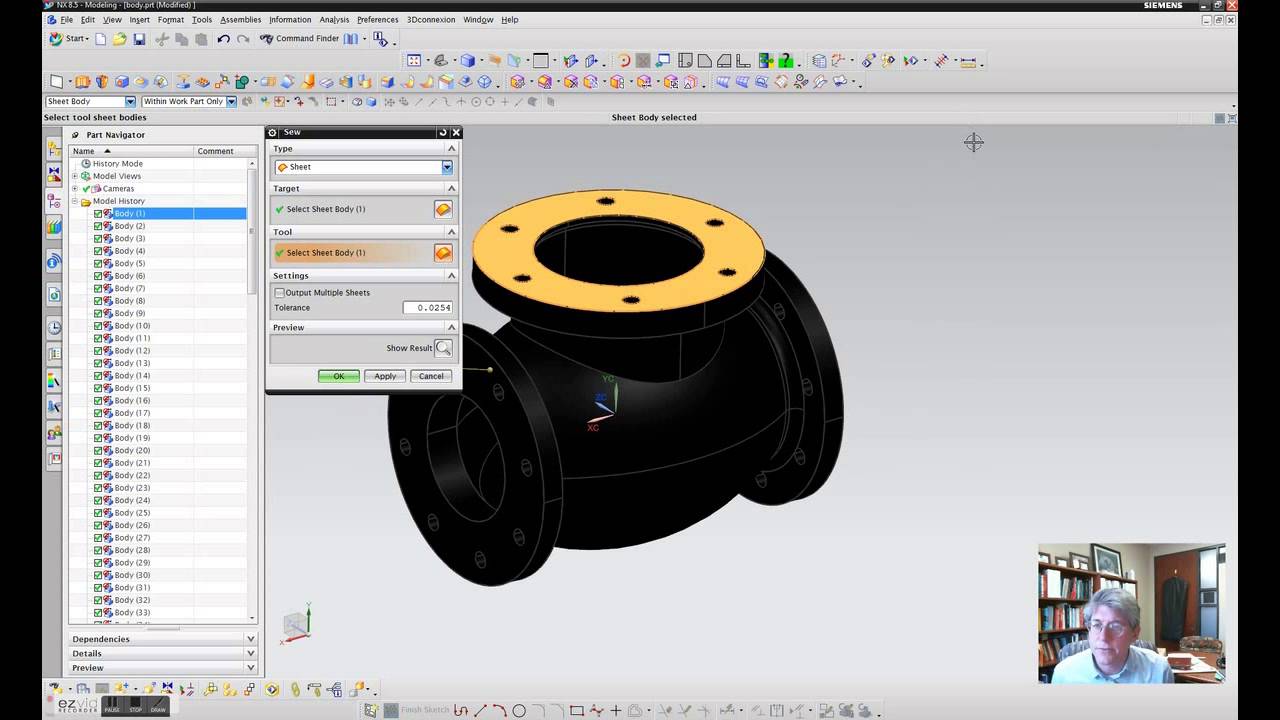The height and width of the screenshot is (720, 1280).
Task: Click the Save floppy disk icon
Action: [139, 39]
